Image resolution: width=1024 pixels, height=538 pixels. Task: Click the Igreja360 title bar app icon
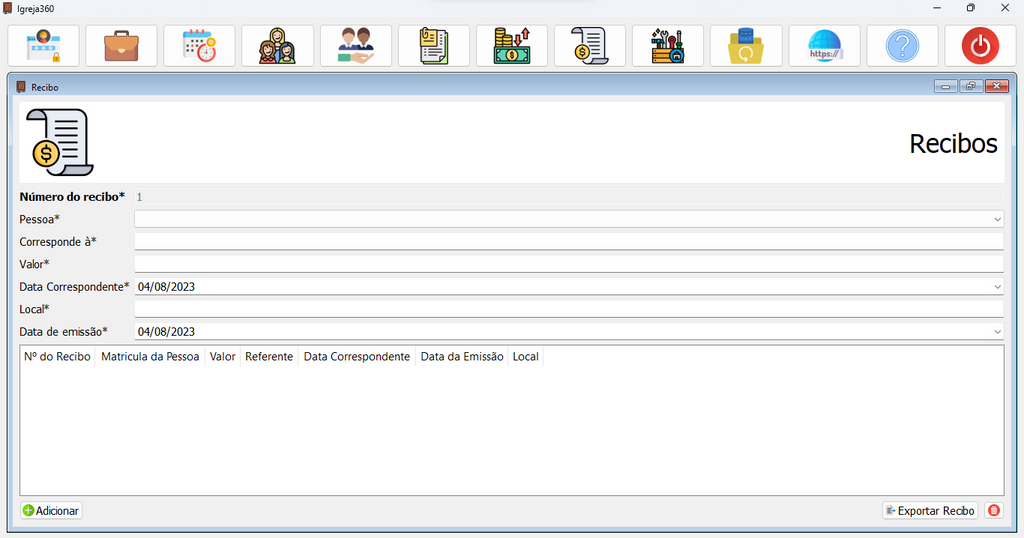click(x=8, y=8)
